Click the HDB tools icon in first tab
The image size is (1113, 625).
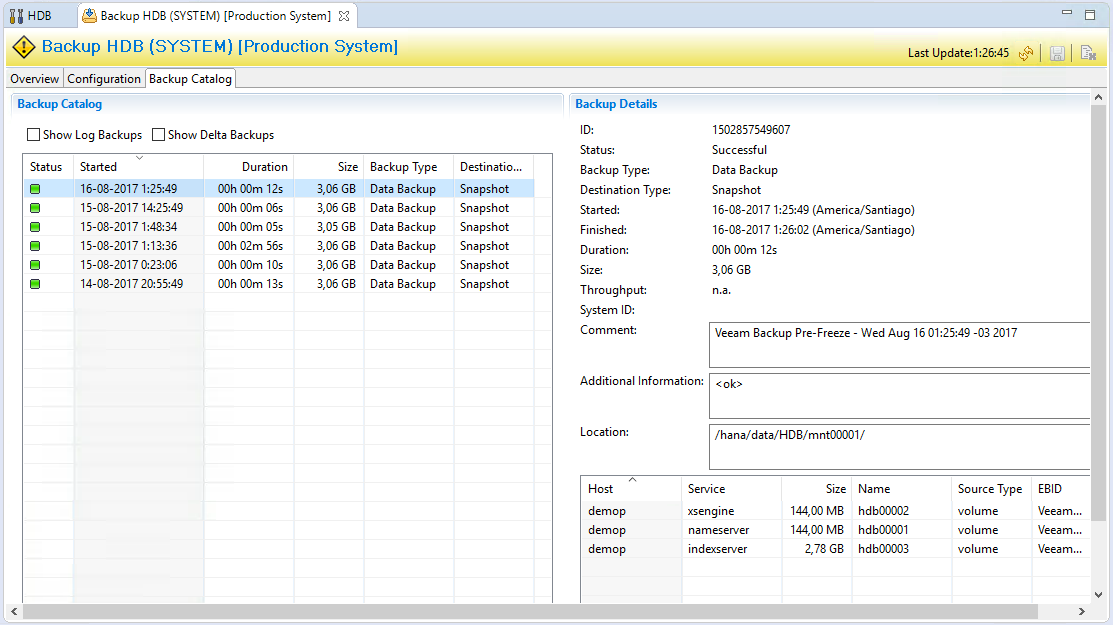pyautogui.click(x=16, y=16)
